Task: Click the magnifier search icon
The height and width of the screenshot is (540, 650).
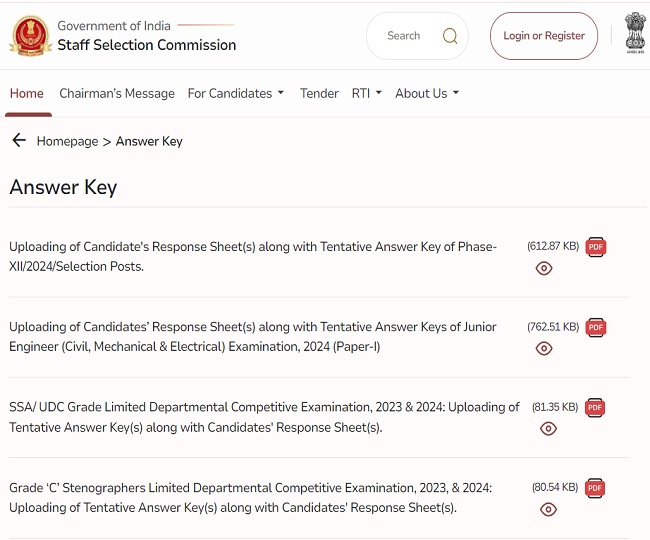Action: 450,36
